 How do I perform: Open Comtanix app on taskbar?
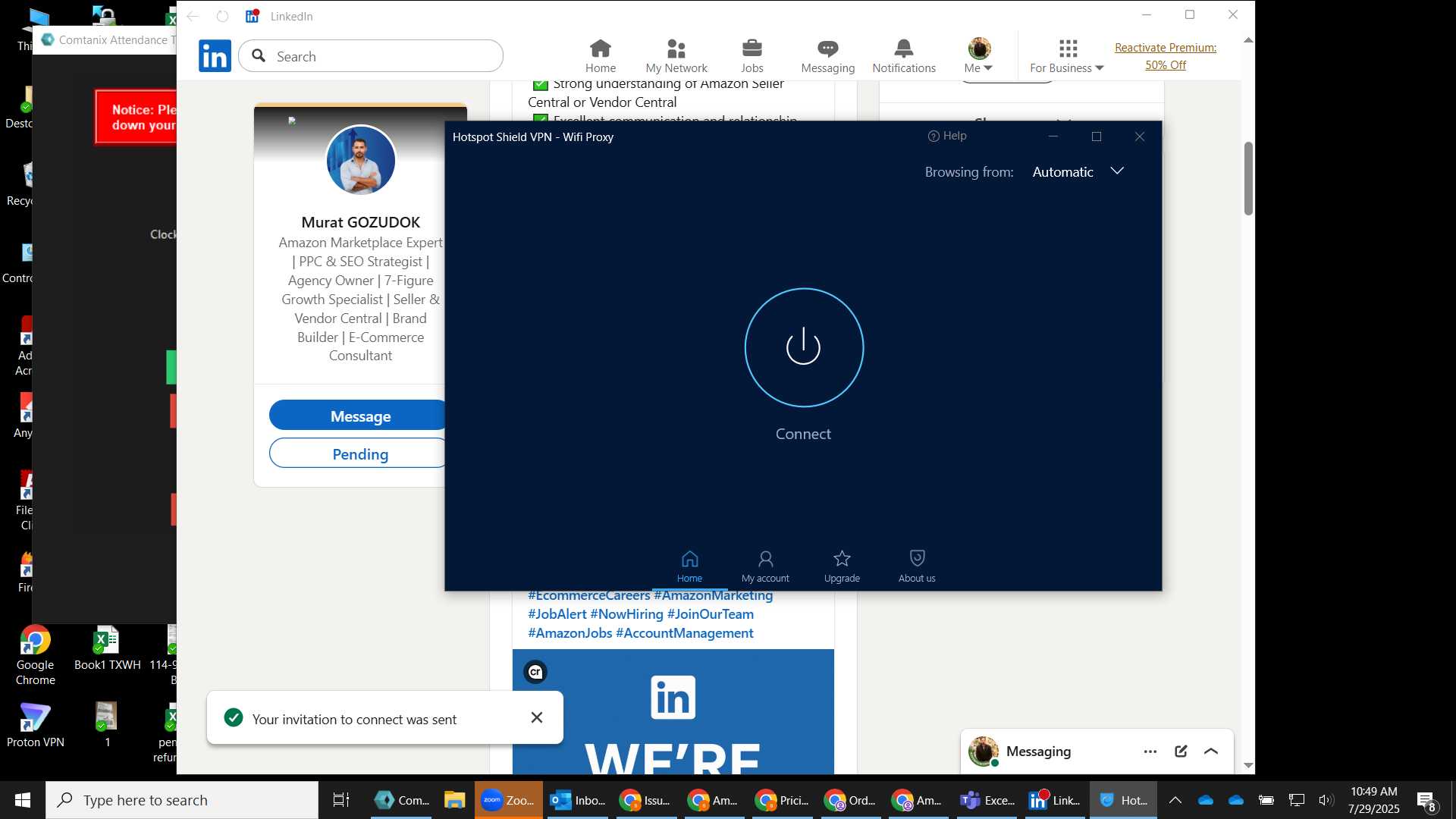[x=401, y=800]
